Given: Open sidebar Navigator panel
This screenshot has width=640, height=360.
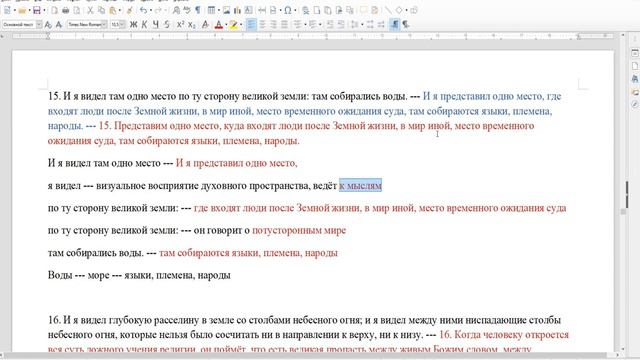Looking at the screenshot, I should (635, 104).
